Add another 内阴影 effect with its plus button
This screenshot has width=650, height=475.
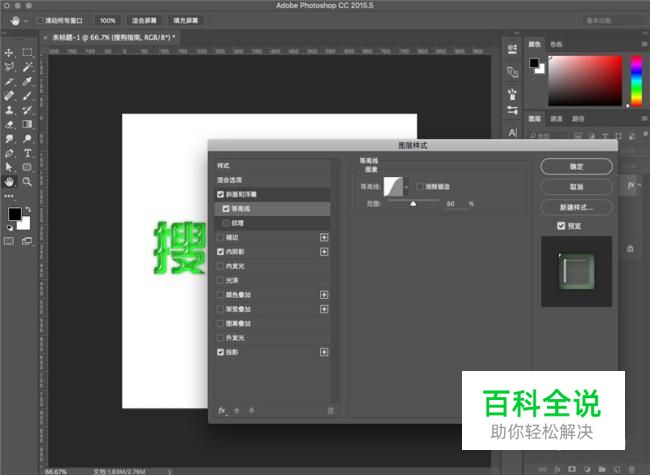[x=324, y=252]
